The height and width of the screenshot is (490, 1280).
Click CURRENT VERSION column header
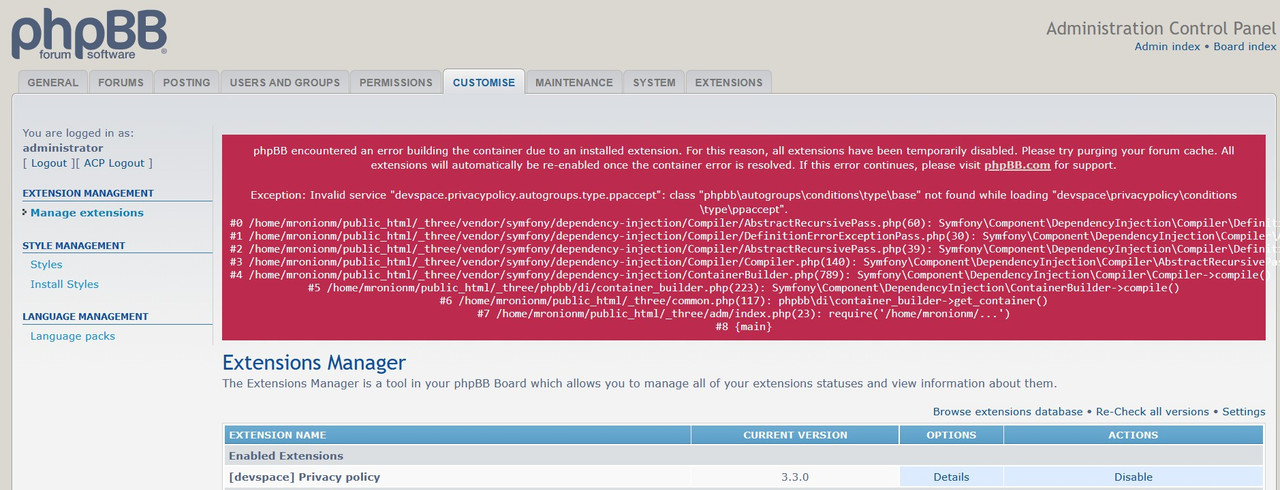[795, 435]
